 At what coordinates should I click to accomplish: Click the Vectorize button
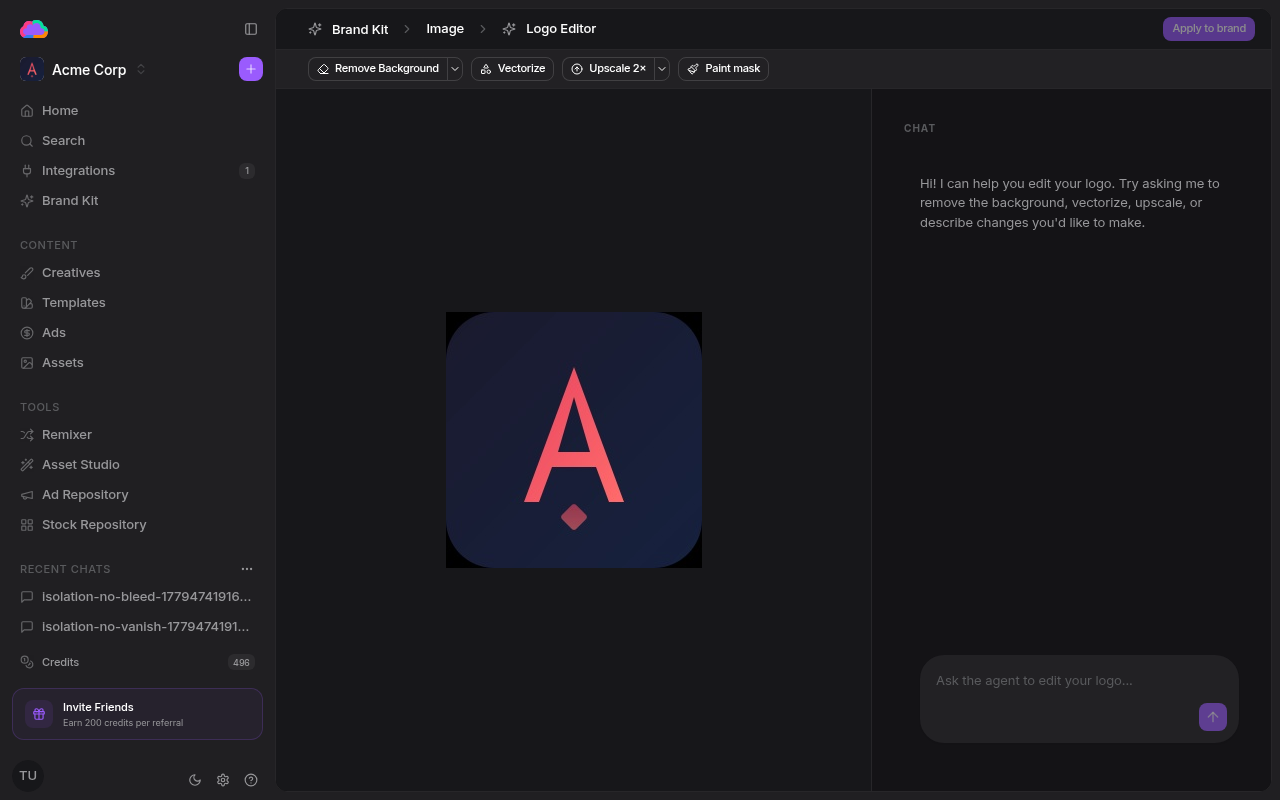(512, 69)
